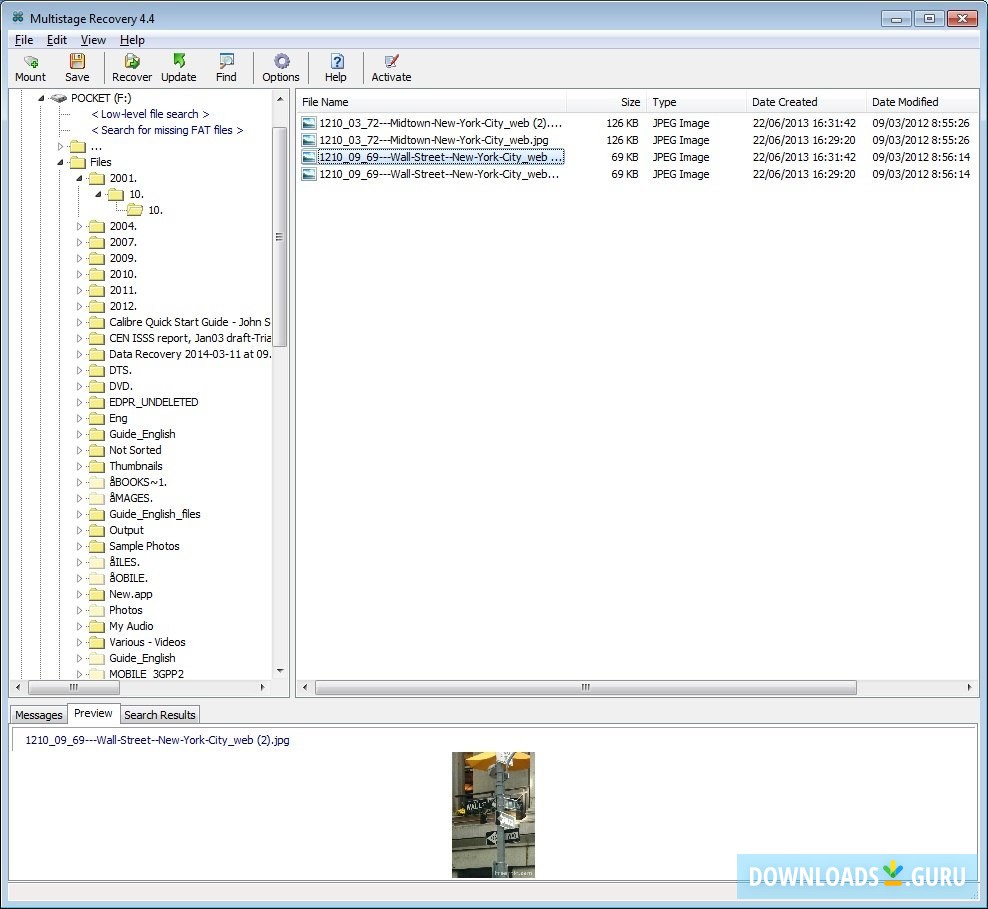Open the Edit menu
Viewport: 988px width, 909px height.
(57, 40)
